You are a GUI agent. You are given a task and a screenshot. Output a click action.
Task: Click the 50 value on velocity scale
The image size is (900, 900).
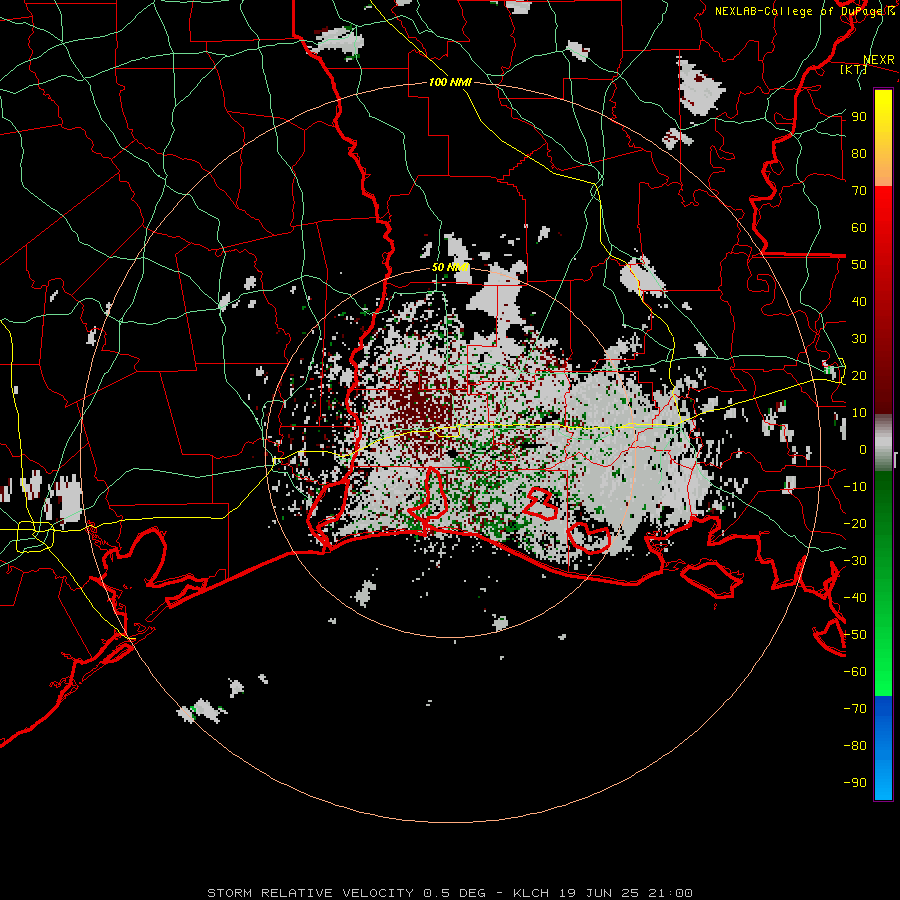859,265
